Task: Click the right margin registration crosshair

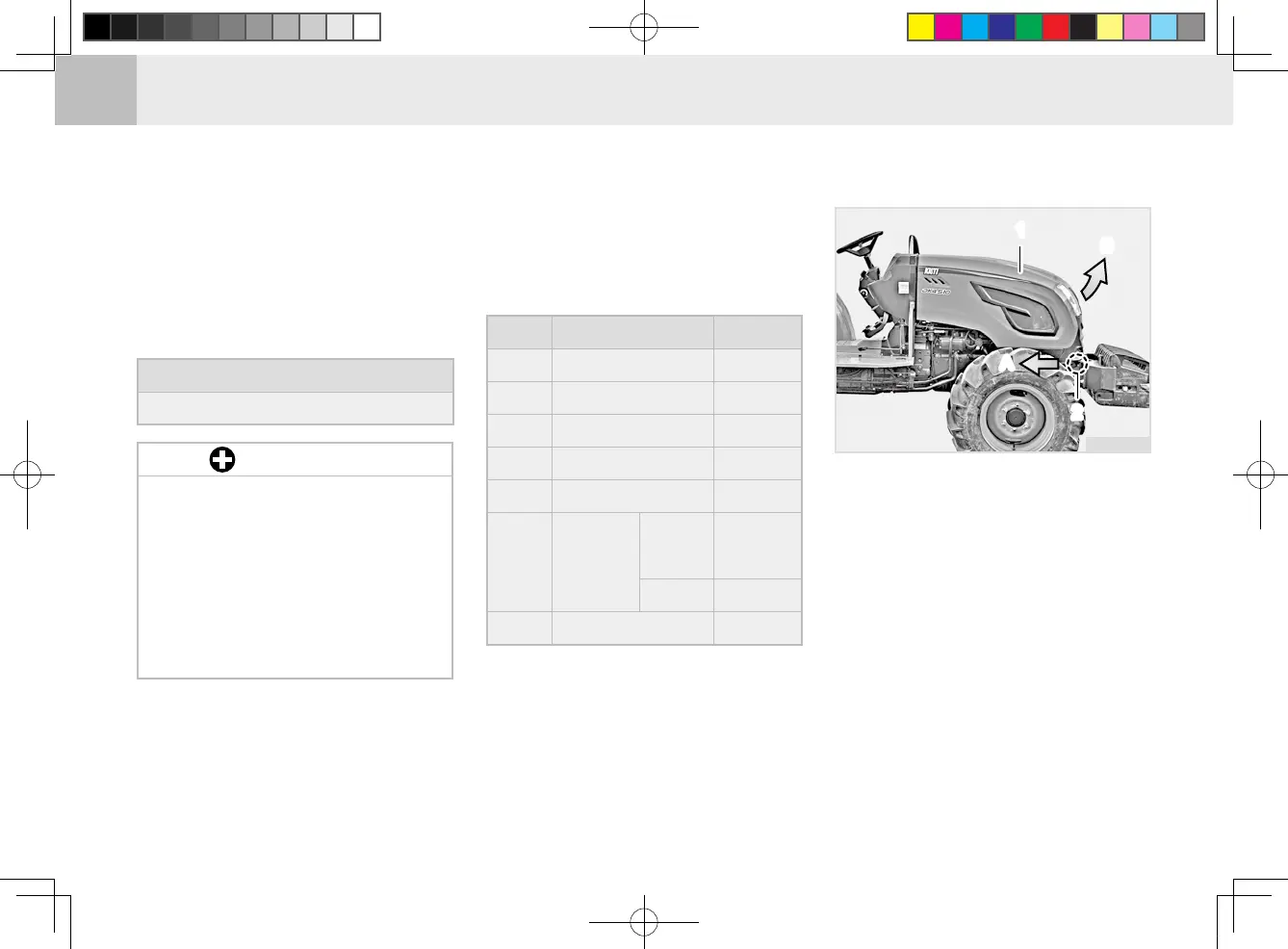Action: pyautogui.click(x=1260, y=474)
